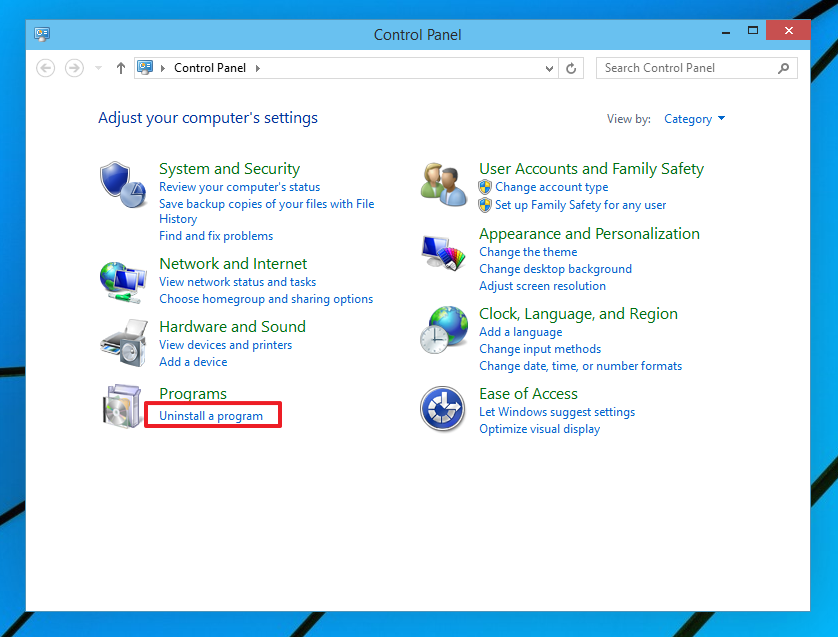Image resolution: width=838 pixels, height=637 pixels.
Task: Open View network status and tasks
Action: click(x=237, y=282)
